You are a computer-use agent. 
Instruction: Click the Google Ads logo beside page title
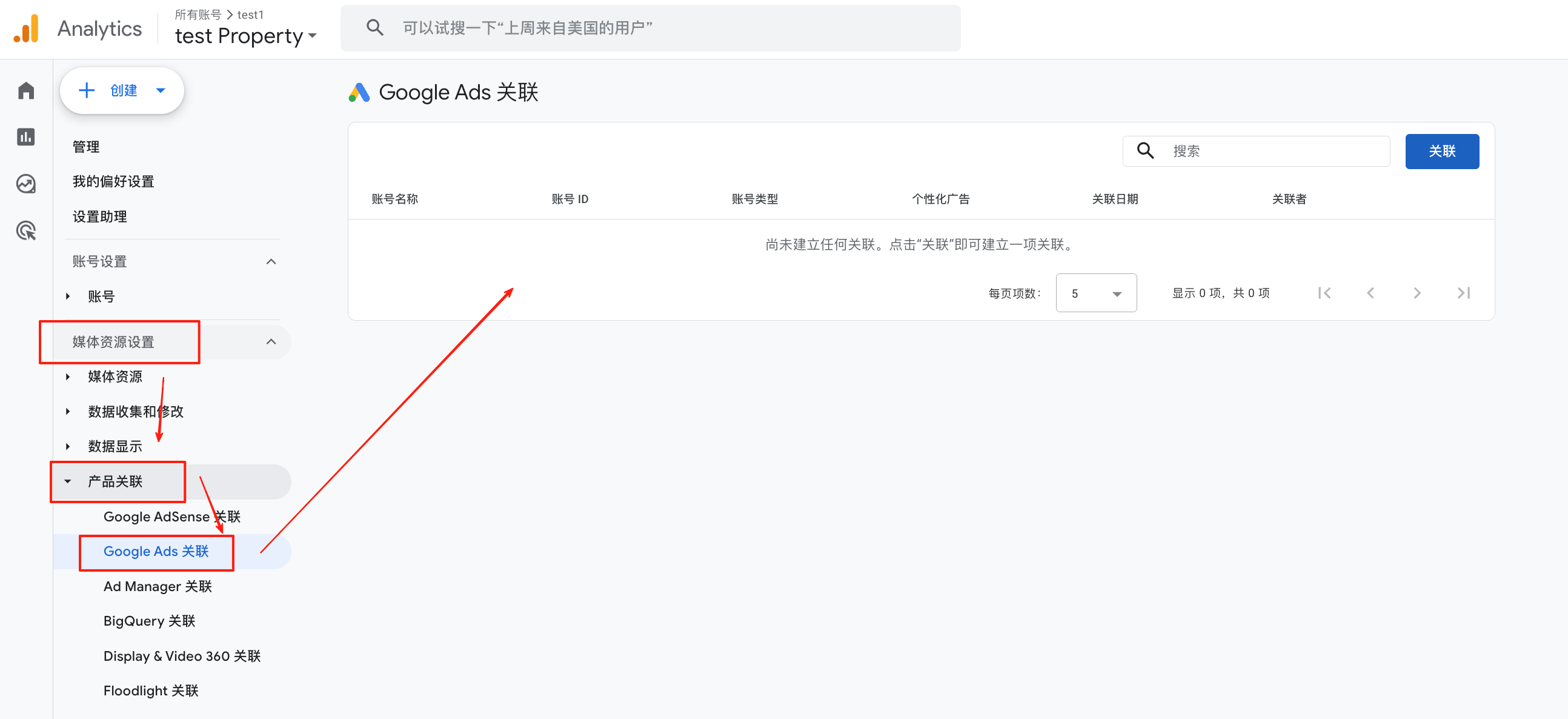(359, 92)
